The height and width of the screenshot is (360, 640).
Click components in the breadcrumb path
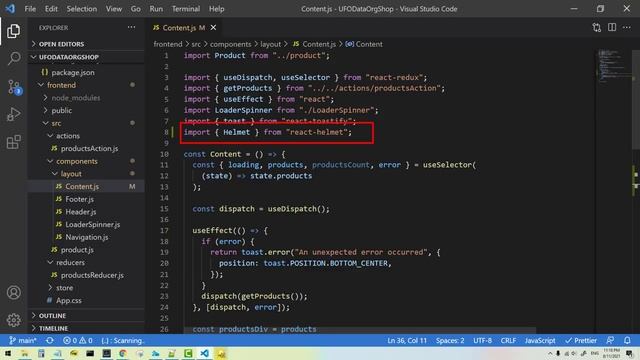(231, 44)
